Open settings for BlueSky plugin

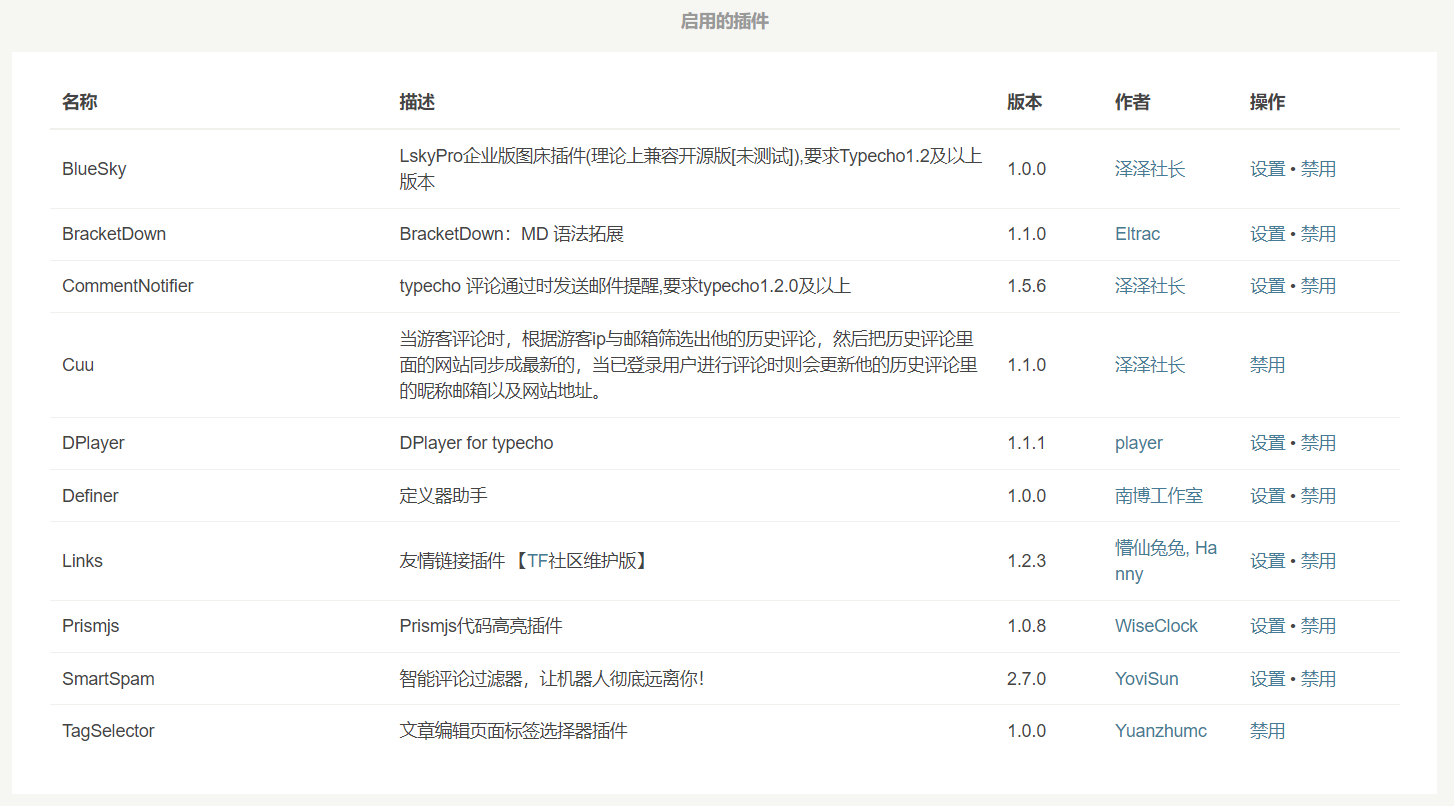pyautogui.click(x=1267, y=169)
